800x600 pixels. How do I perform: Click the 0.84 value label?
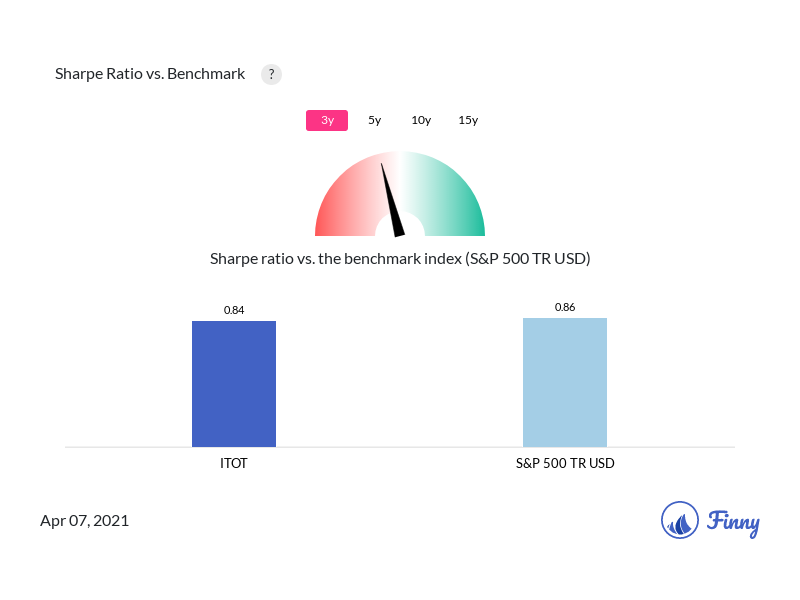click(234, 310)
